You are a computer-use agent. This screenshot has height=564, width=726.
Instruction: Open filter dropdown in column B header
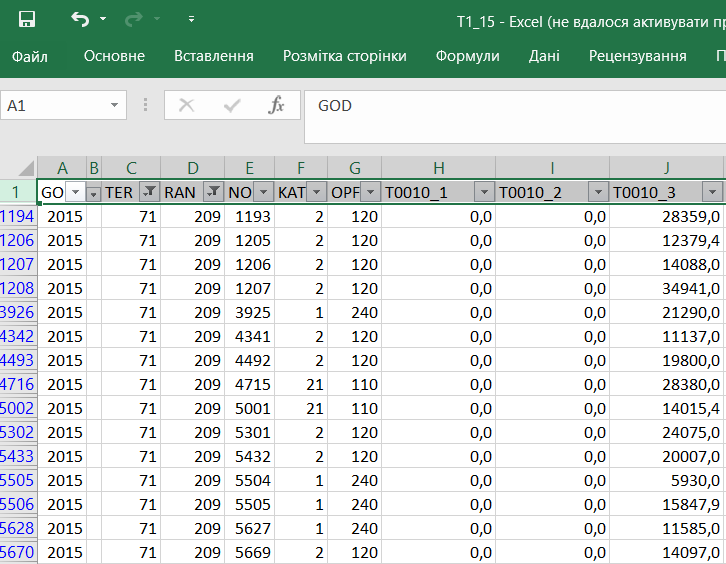click(94, 194)
